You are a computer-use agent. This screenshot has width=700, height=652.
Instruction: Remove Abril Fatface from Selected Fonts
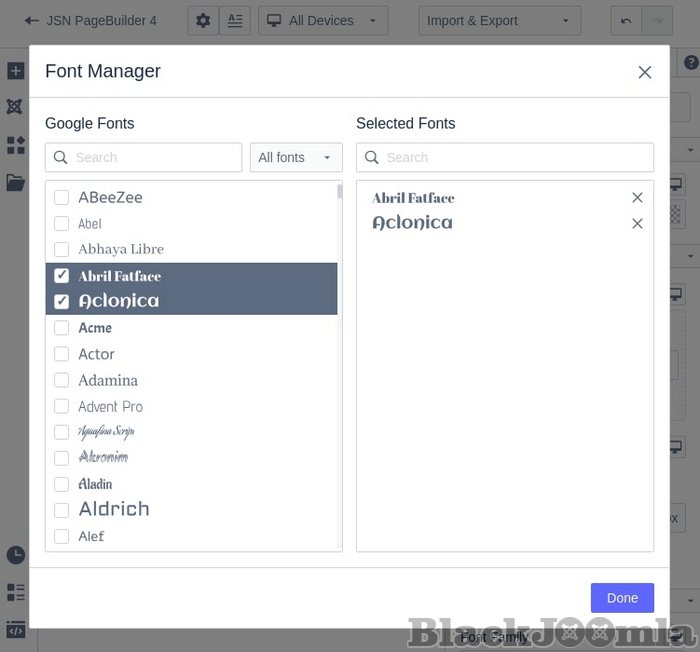(x=637, y=198)
